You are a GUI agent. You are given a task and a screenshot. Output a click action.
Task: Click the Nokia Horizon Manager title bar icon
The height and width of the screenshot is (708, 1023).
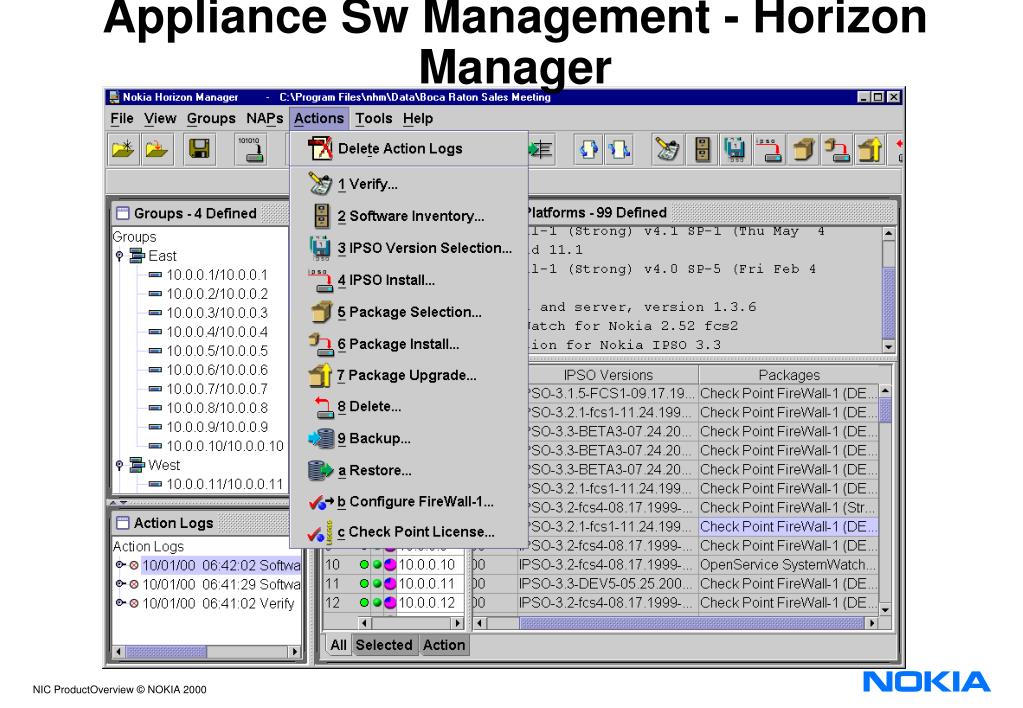pyautogui.click(x=114, y=97)
